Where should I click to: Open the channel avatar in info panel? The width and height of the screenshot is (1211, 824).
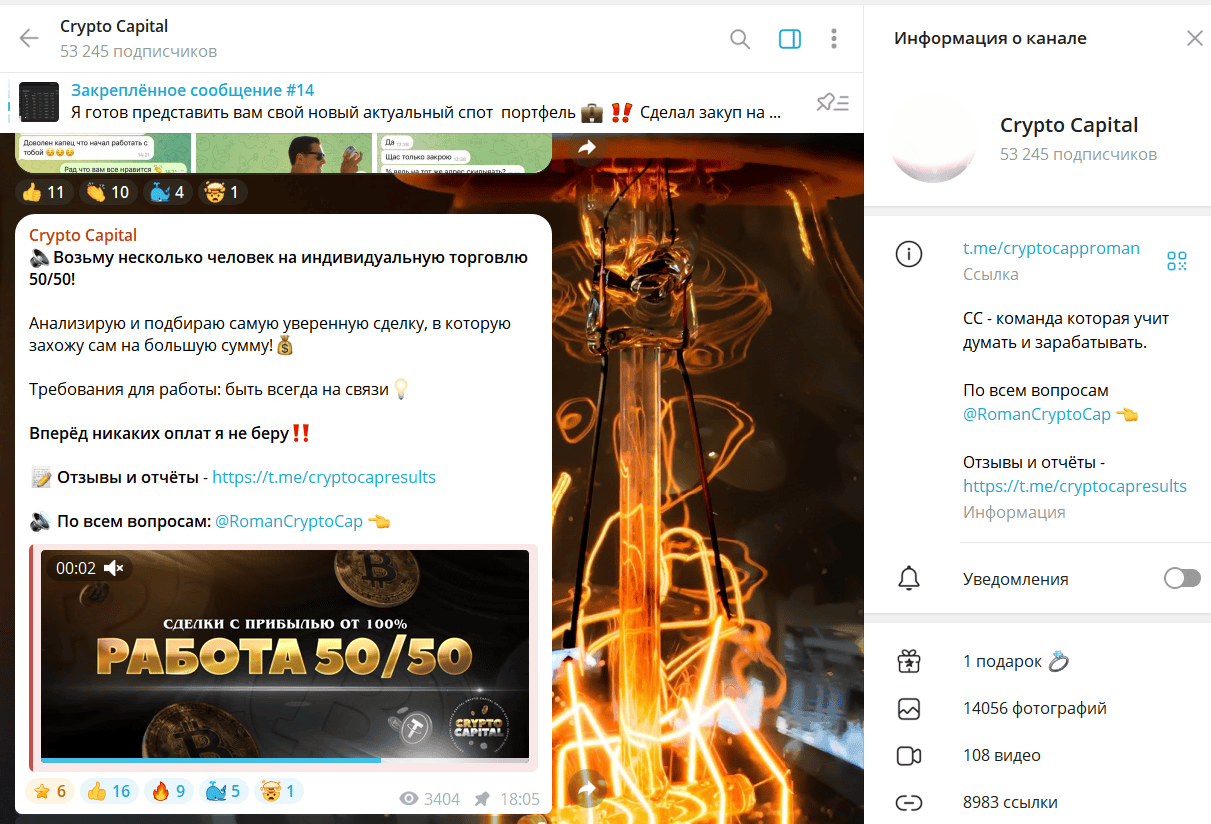tap(933, 140)
